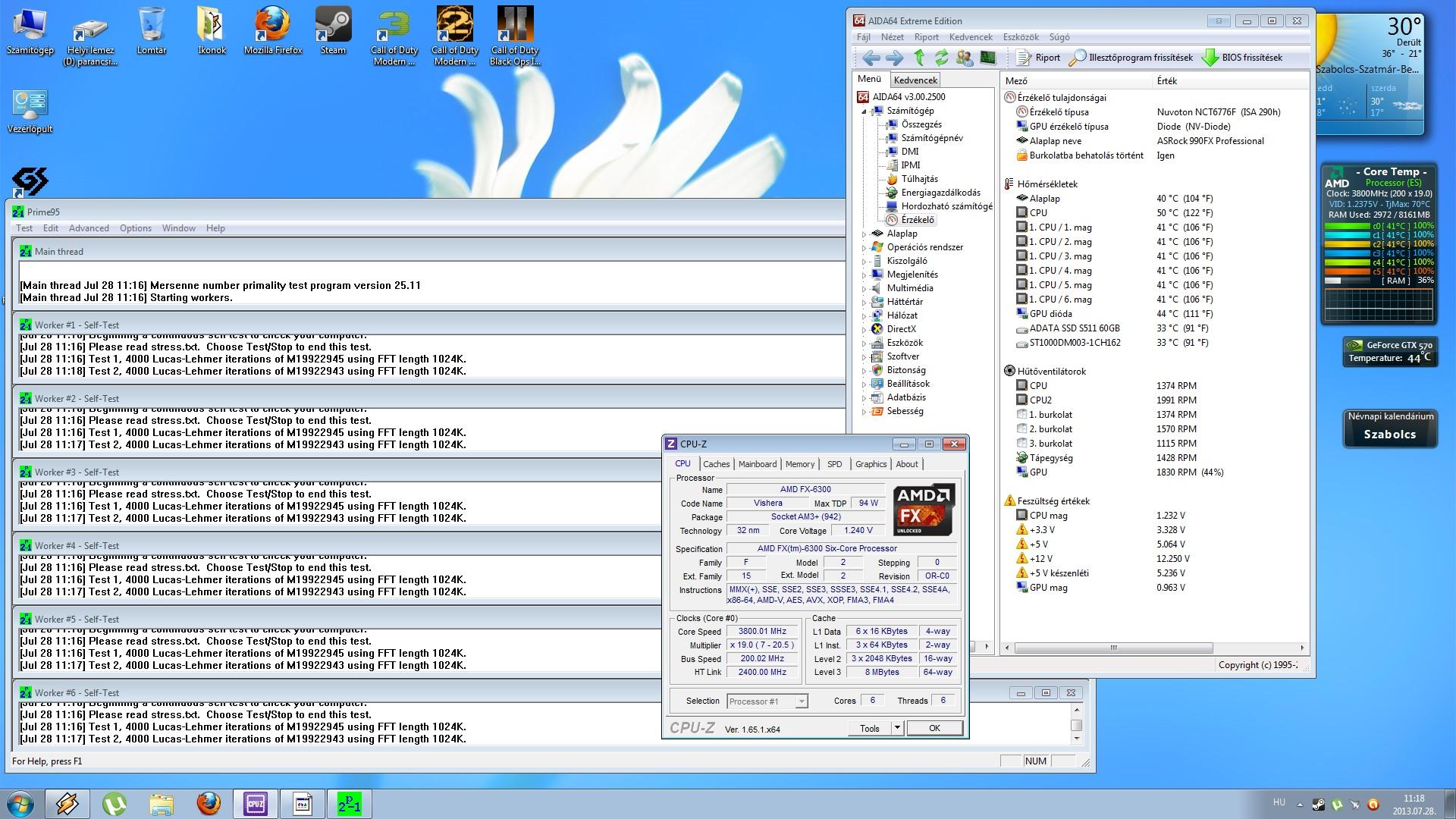1456x819 pixels.
Task: Select DMI in the AIDA64 tree
Action: pos(909,152)
